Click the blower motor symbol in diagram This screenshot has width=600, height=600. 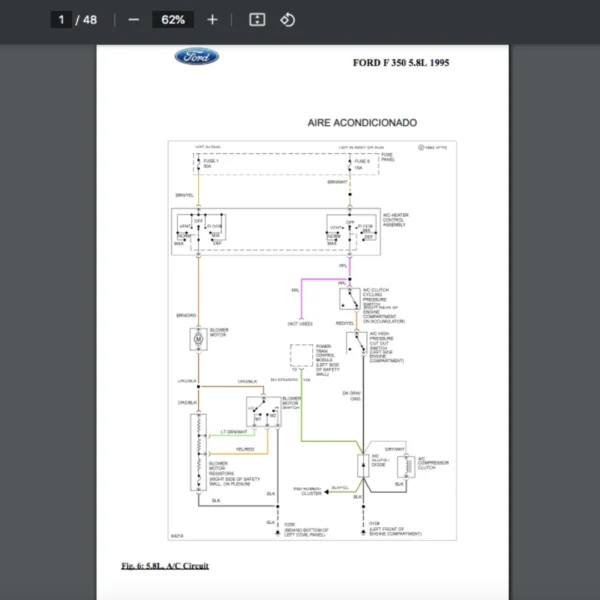(x=198, y=338)
